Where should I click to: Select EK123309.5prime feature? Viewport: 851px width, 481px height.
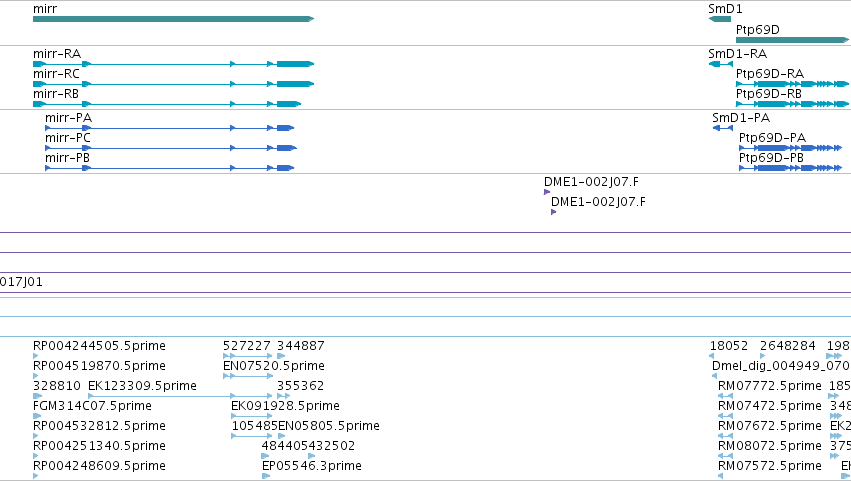[142, 386]
